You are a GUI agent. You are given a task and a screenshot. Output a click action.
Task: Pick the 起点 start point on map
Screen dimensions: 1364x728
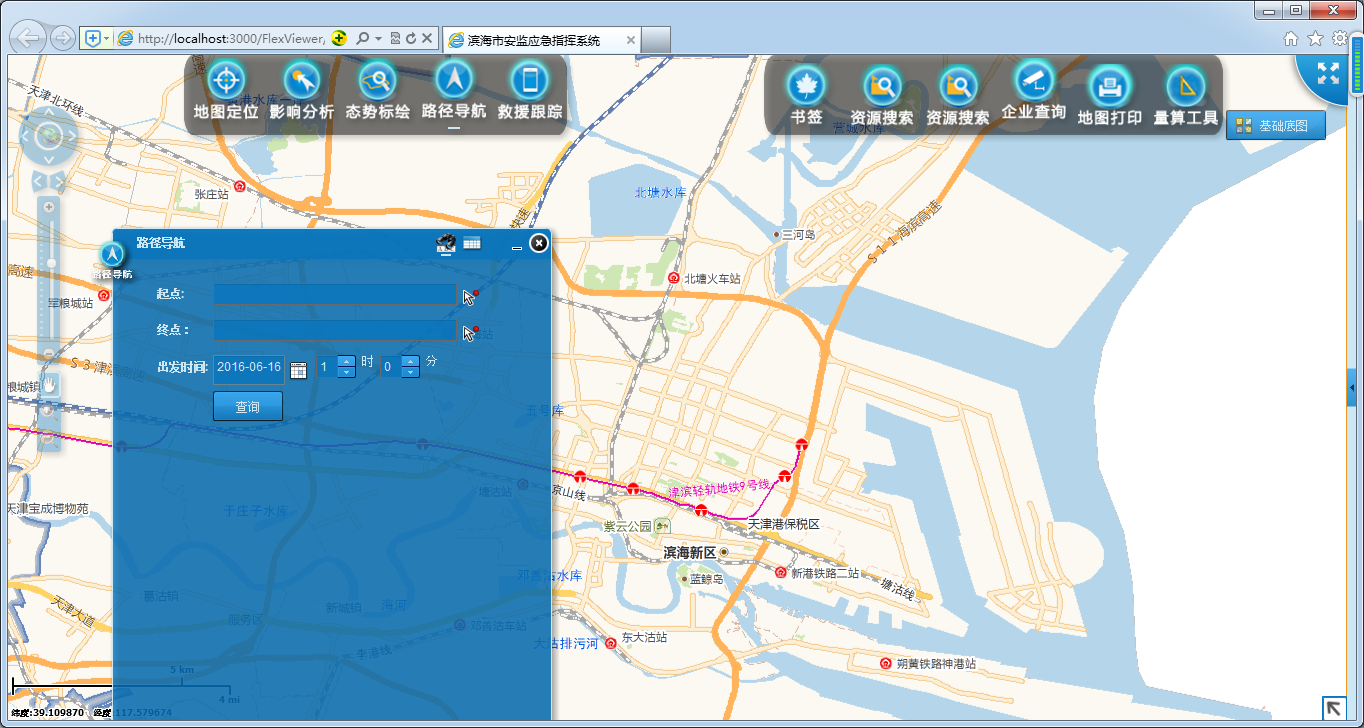(471, 295)
